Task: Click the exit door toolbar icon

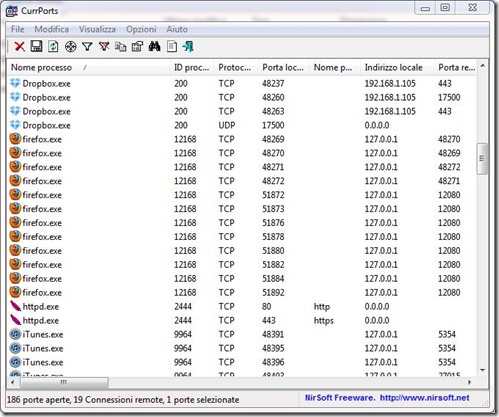Action: (x=188, y=46)
